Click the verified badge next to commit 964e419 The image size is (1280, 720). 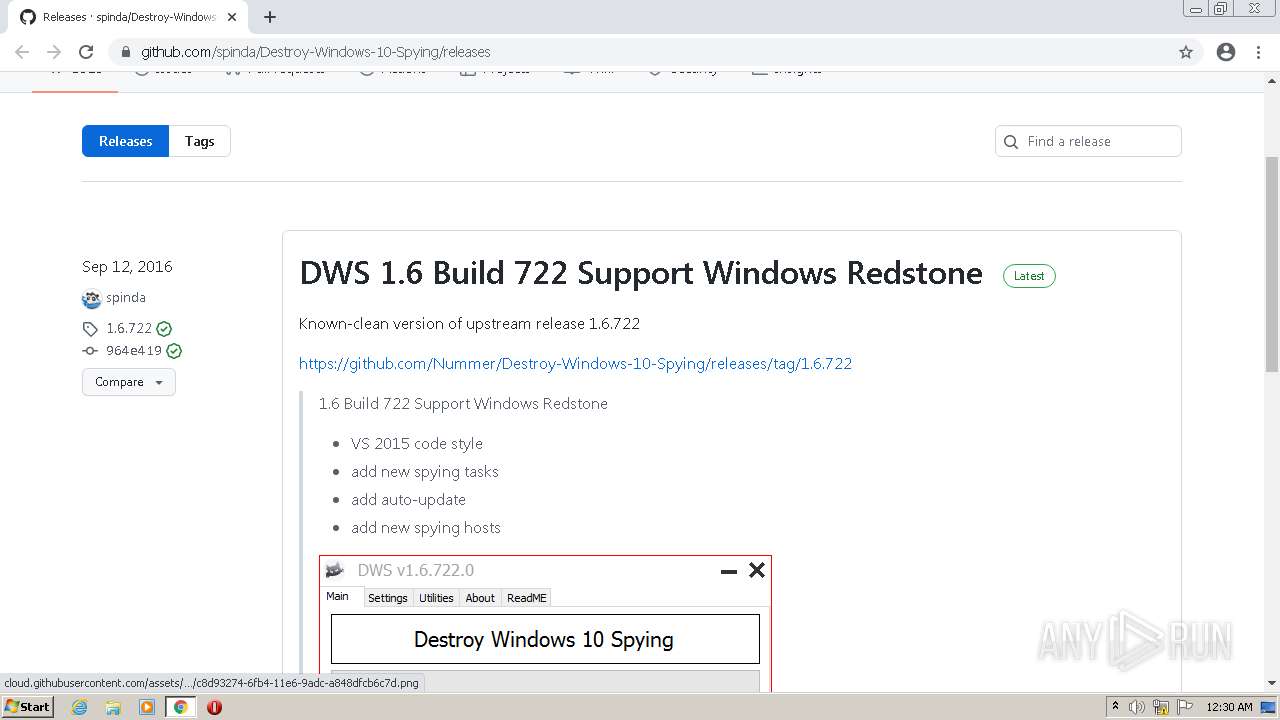174,351
